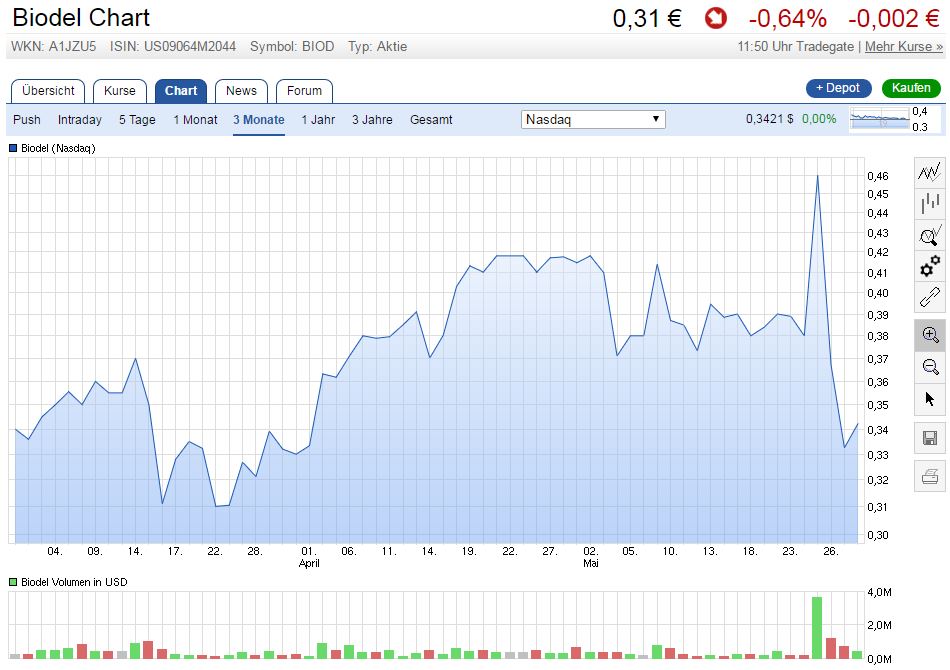Print the chart with printer icon
This screenshot has height=670, width=950.
pyautogui.click(x=929, y=476)
